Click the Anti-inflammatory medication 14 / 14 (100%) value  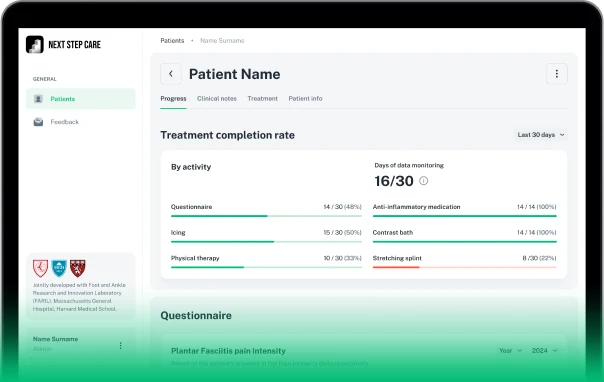537,207
